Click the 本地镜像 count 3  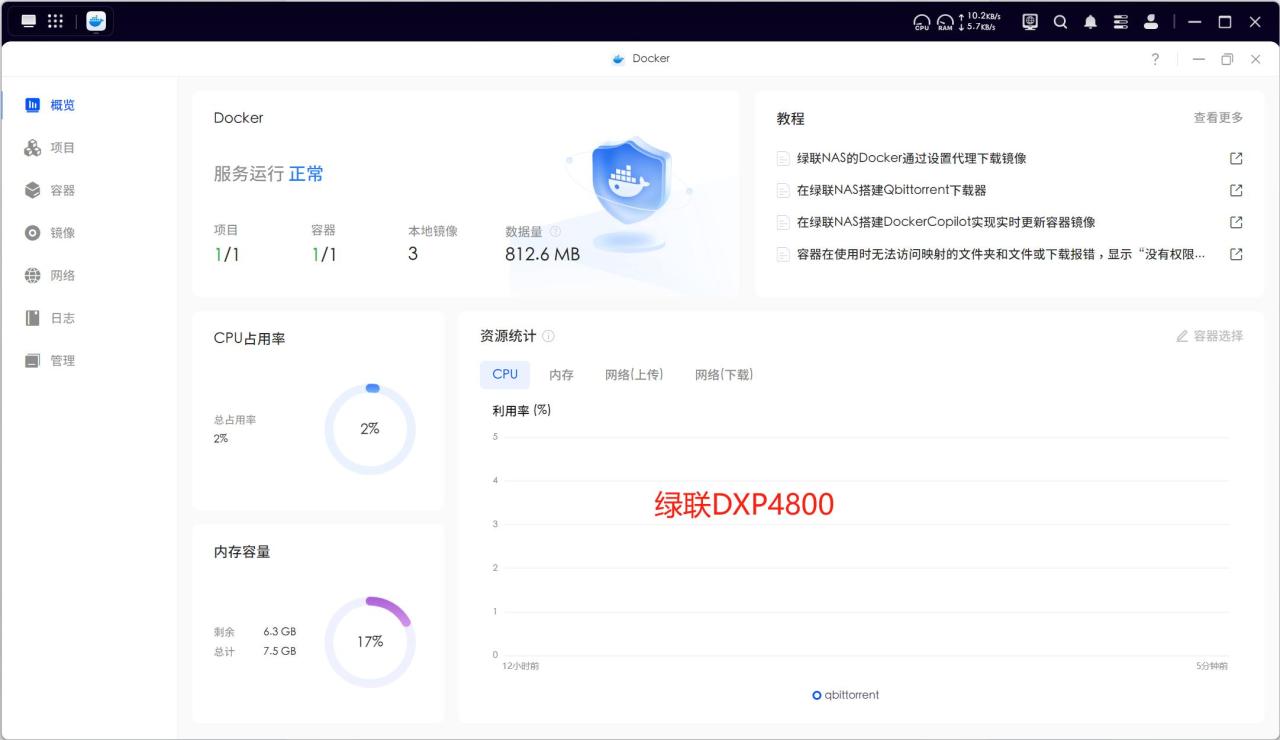pyautogui.click(x=413, y=254)
